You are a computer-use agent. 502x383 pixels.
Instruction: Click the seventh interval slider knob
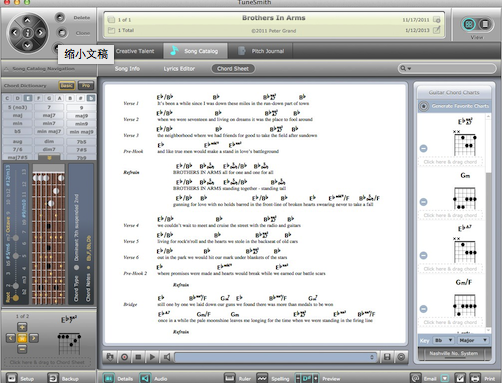(15, 238)
